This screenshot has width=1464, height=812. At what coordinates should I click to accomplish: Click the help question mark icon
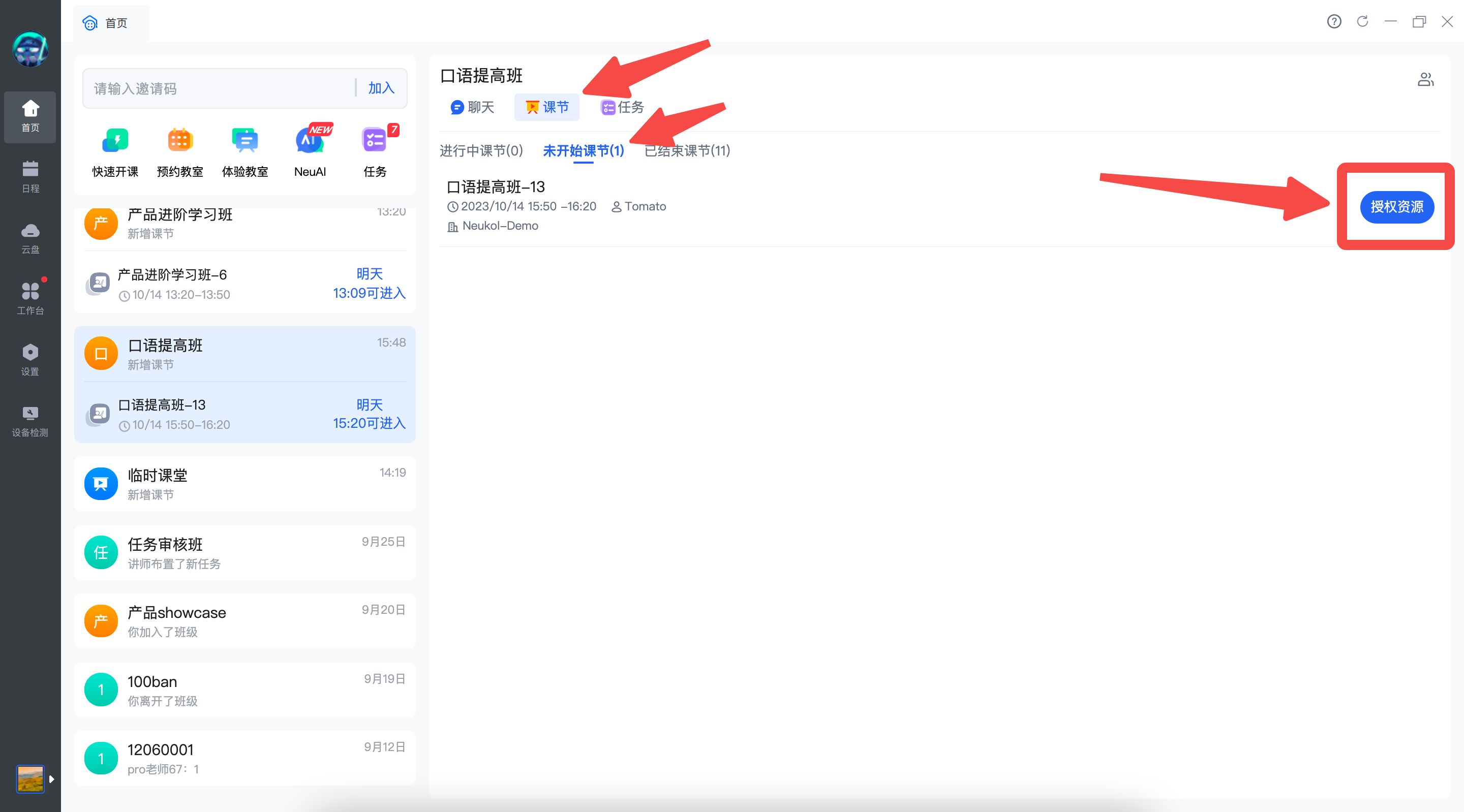(1334, 21)
